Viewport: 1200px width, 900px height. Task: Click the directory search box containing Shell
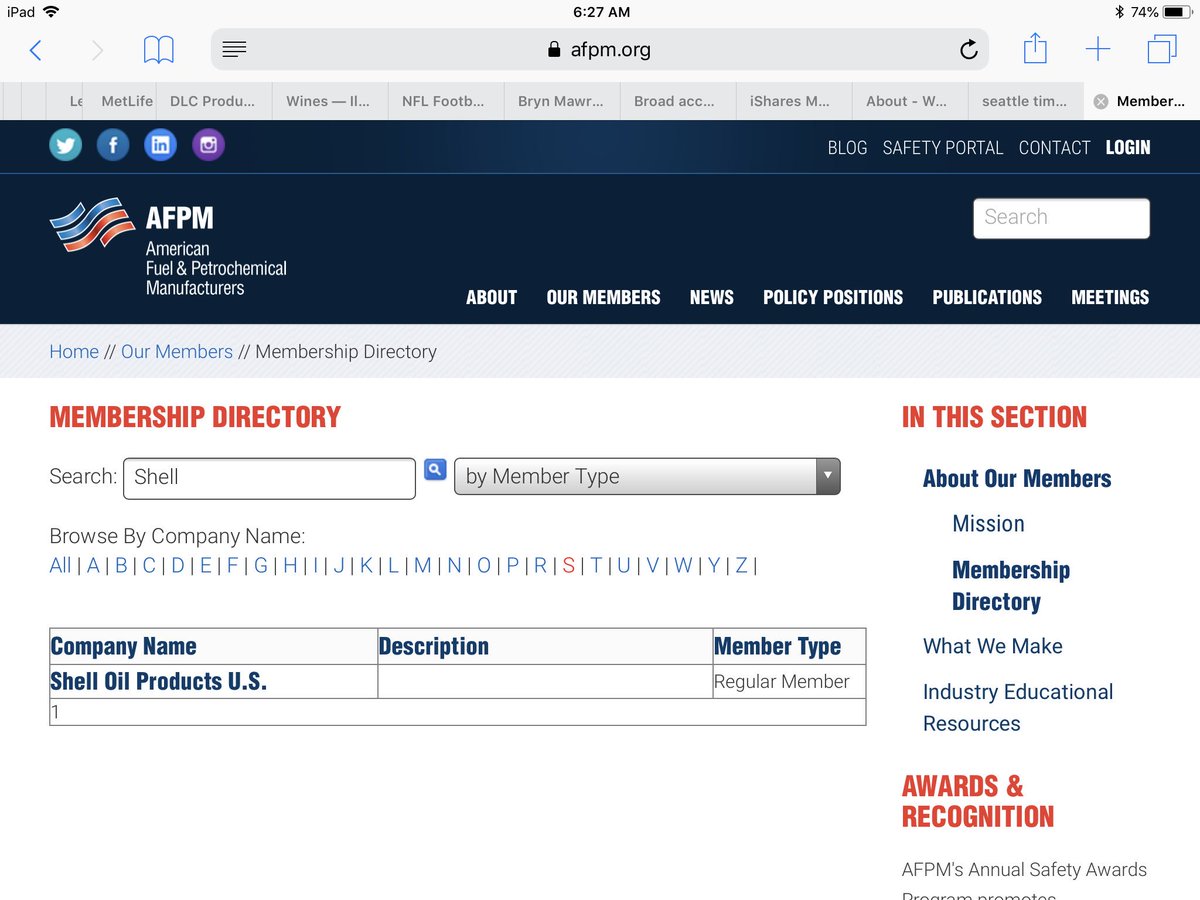point(269,478)
